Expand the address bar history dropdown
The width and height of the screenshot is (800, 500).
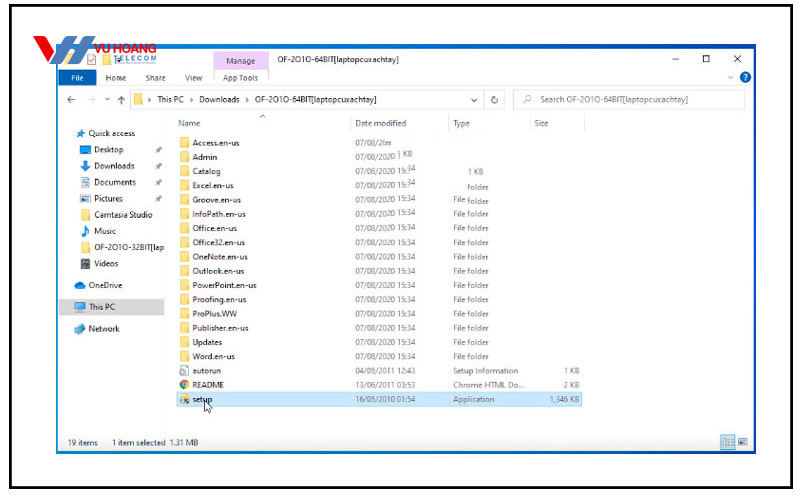tap(474, 100)
